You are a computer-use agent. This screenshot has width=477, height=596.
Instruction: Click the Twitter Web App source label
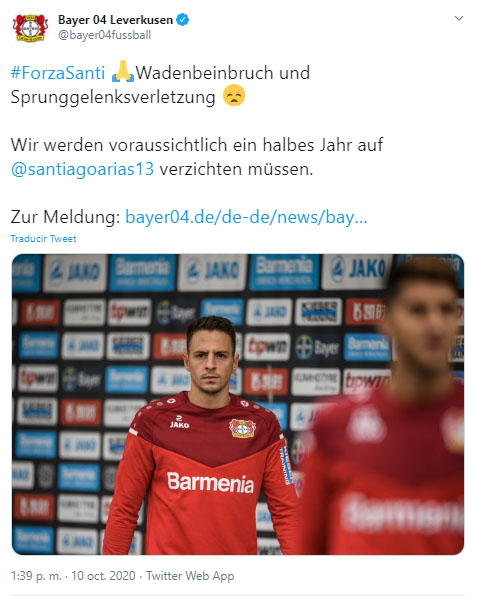tap(190, 576)
